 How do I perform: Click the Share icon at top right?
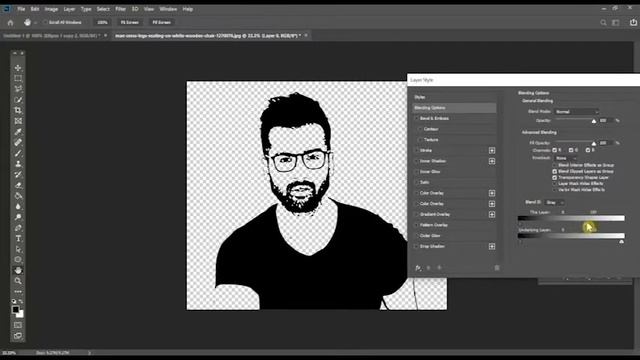coord(633,22)
